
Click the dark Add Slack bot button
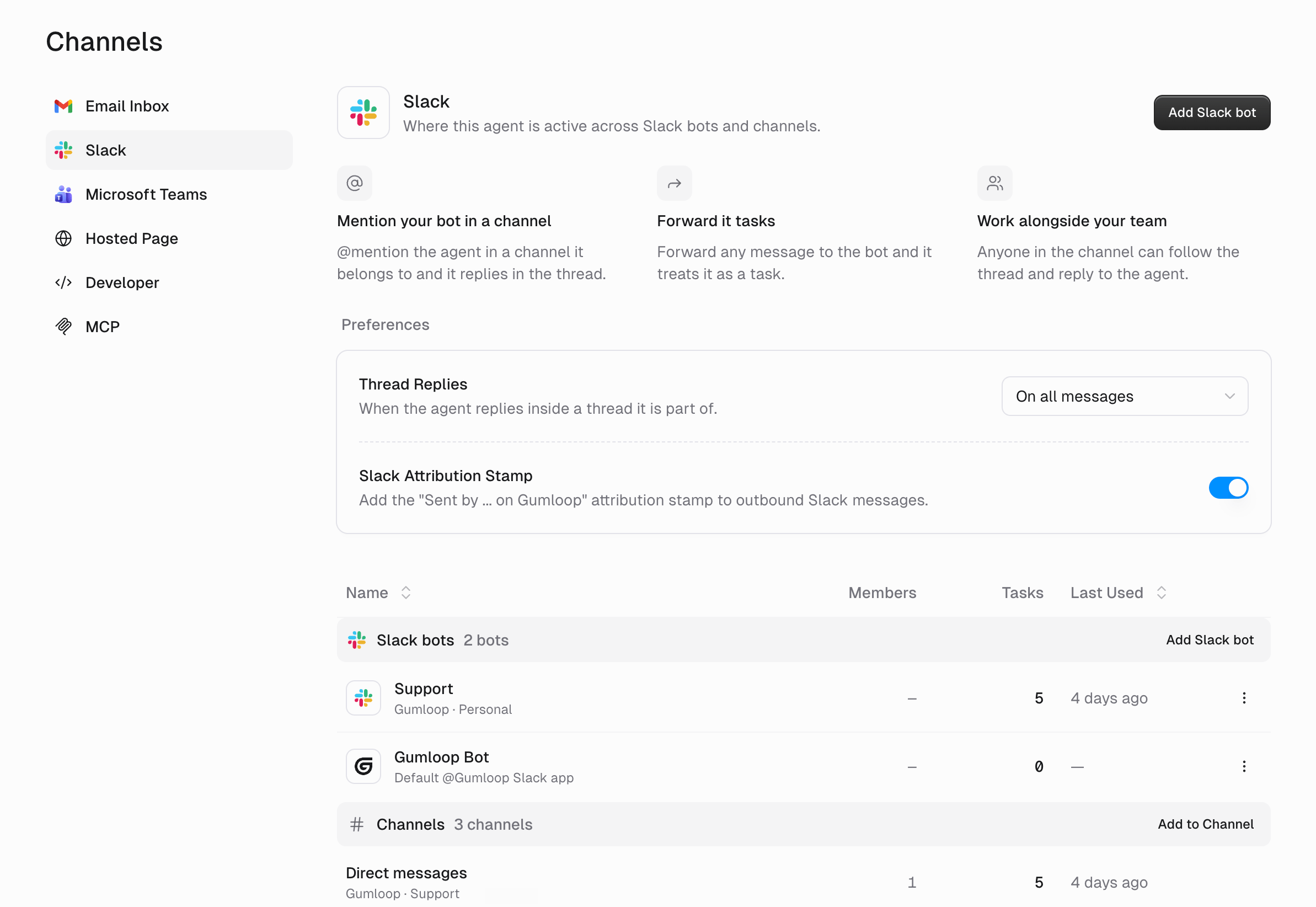[x=1212, y=113]
